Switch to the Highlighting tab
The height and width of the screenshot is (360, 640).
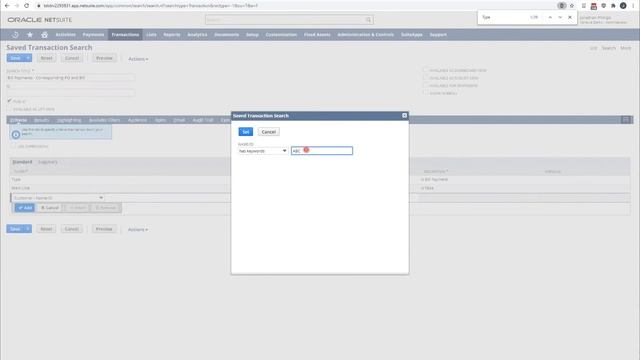coord(69,120)
